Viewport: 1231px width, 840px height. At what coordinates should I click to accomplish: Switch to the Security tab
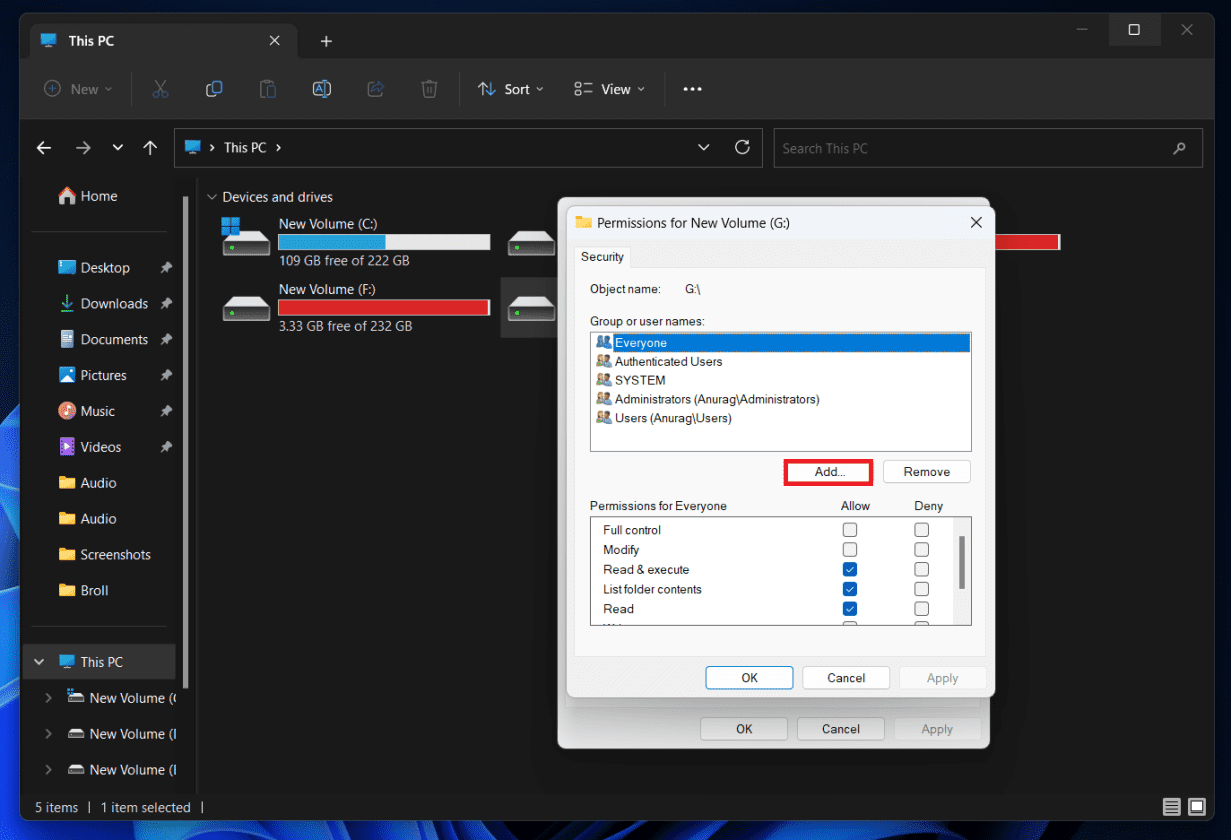point(602,256)
